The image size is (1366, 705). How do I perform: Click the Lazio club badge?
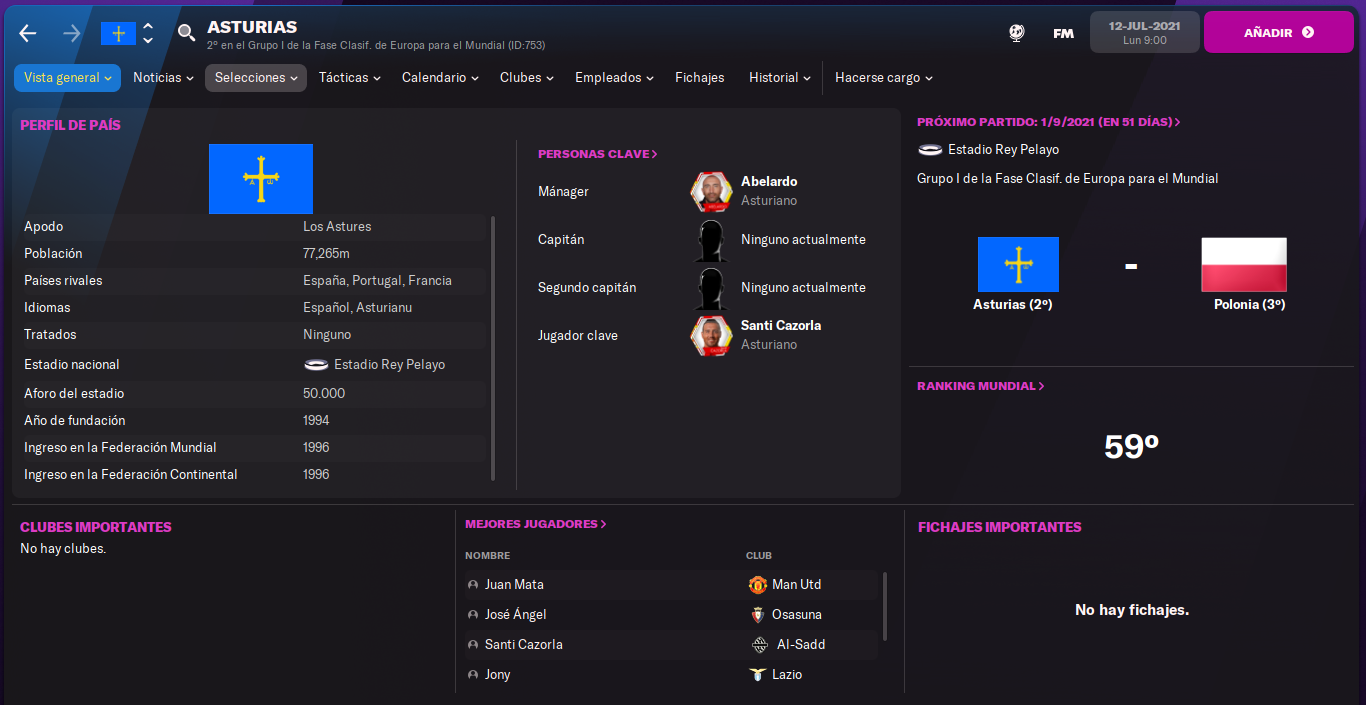pyautogui.click(x=757, y=674)
